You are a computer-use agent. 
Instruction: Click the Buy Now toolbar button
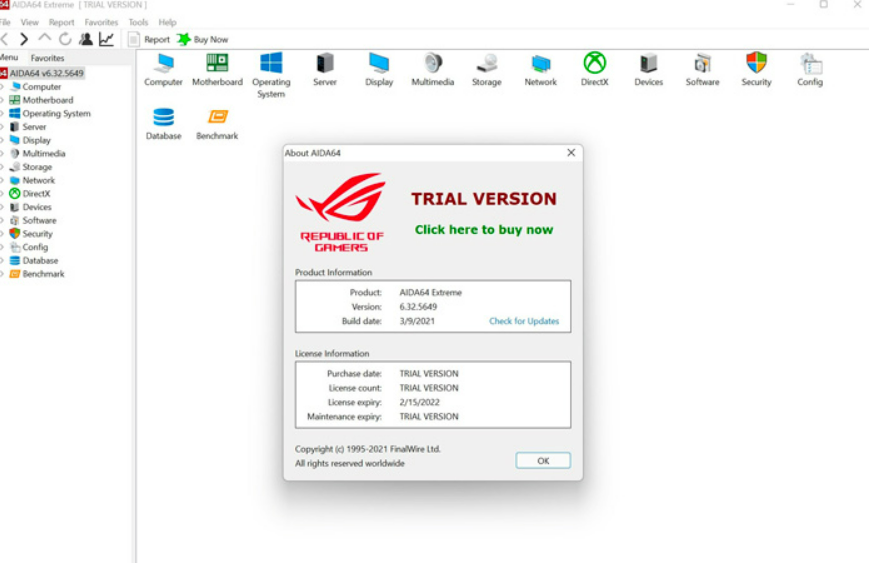203,39
